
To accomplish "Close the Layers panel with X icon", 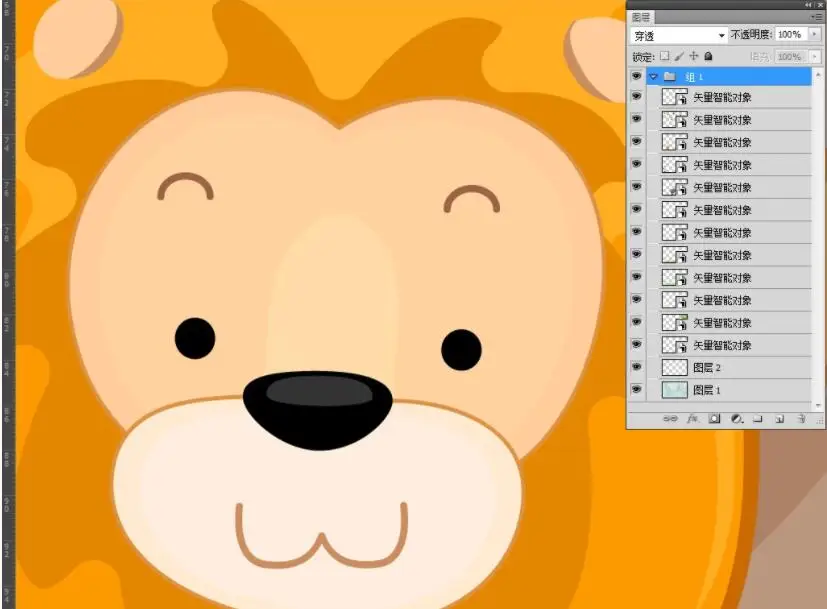I will (x=820, y=4).
